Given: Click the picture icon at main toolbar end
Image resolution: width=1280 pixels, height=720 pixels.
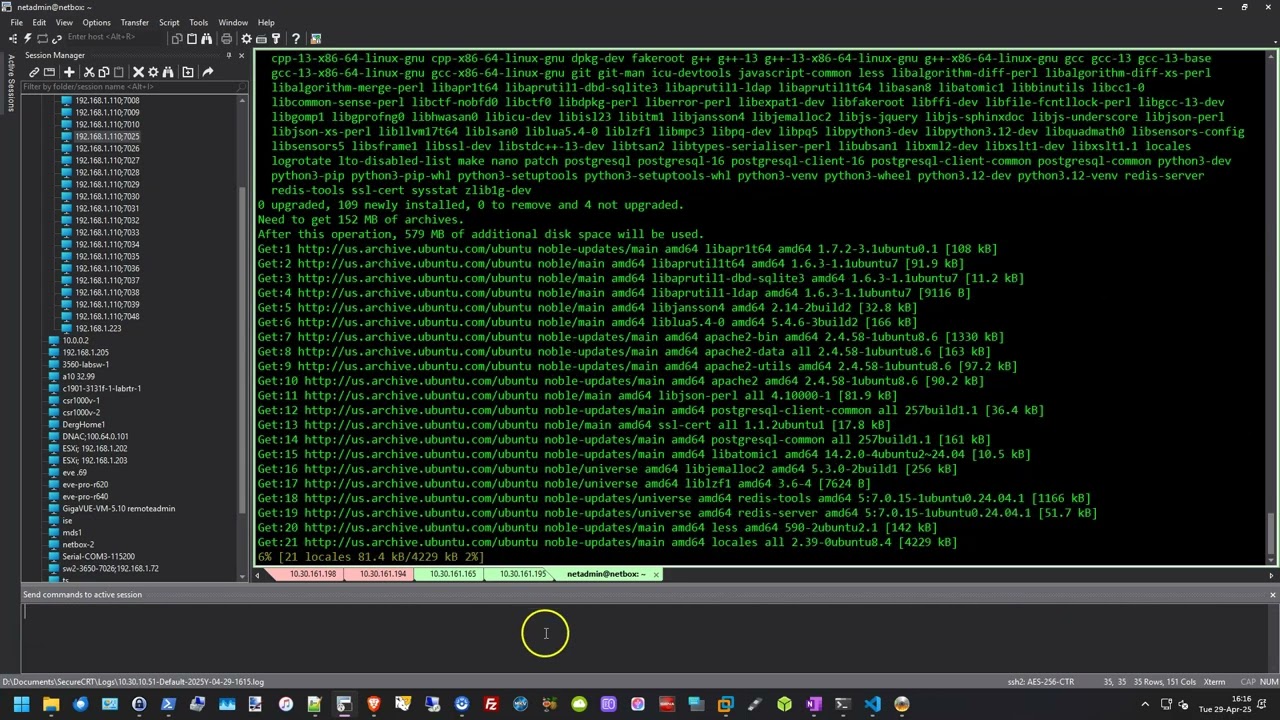Looking at the screenshot, I should click(x=316, y=39).
